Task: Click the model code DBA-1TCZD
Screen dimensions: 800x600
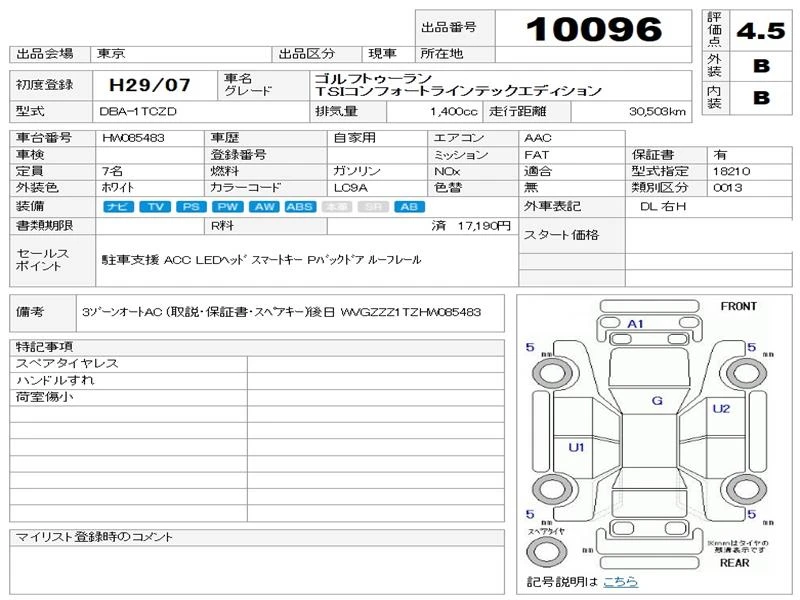Action: pyautogui.click(x=138, y=112)
